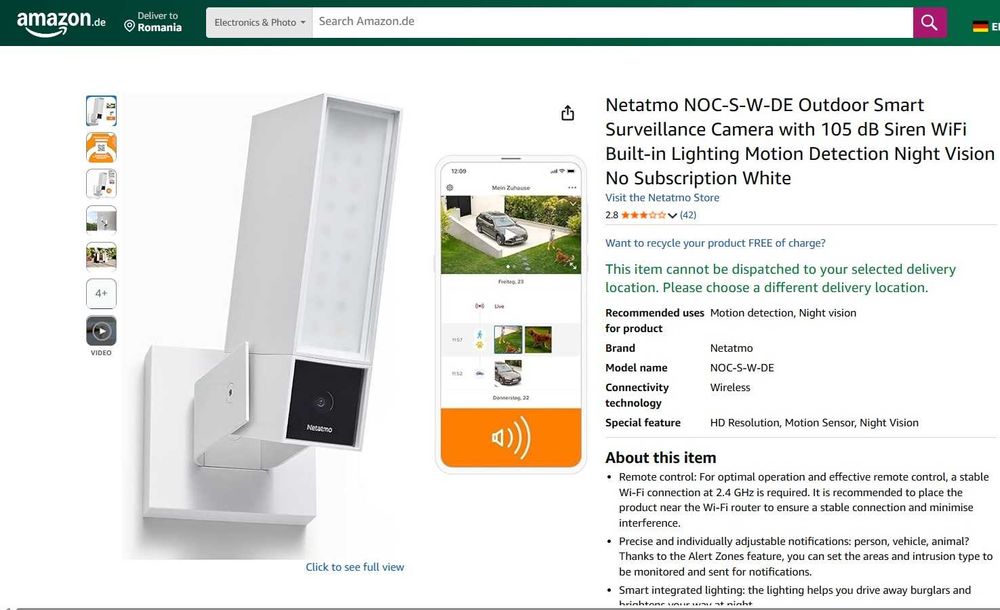Visit the Netatmo Store link

click(x=662, y=198)
